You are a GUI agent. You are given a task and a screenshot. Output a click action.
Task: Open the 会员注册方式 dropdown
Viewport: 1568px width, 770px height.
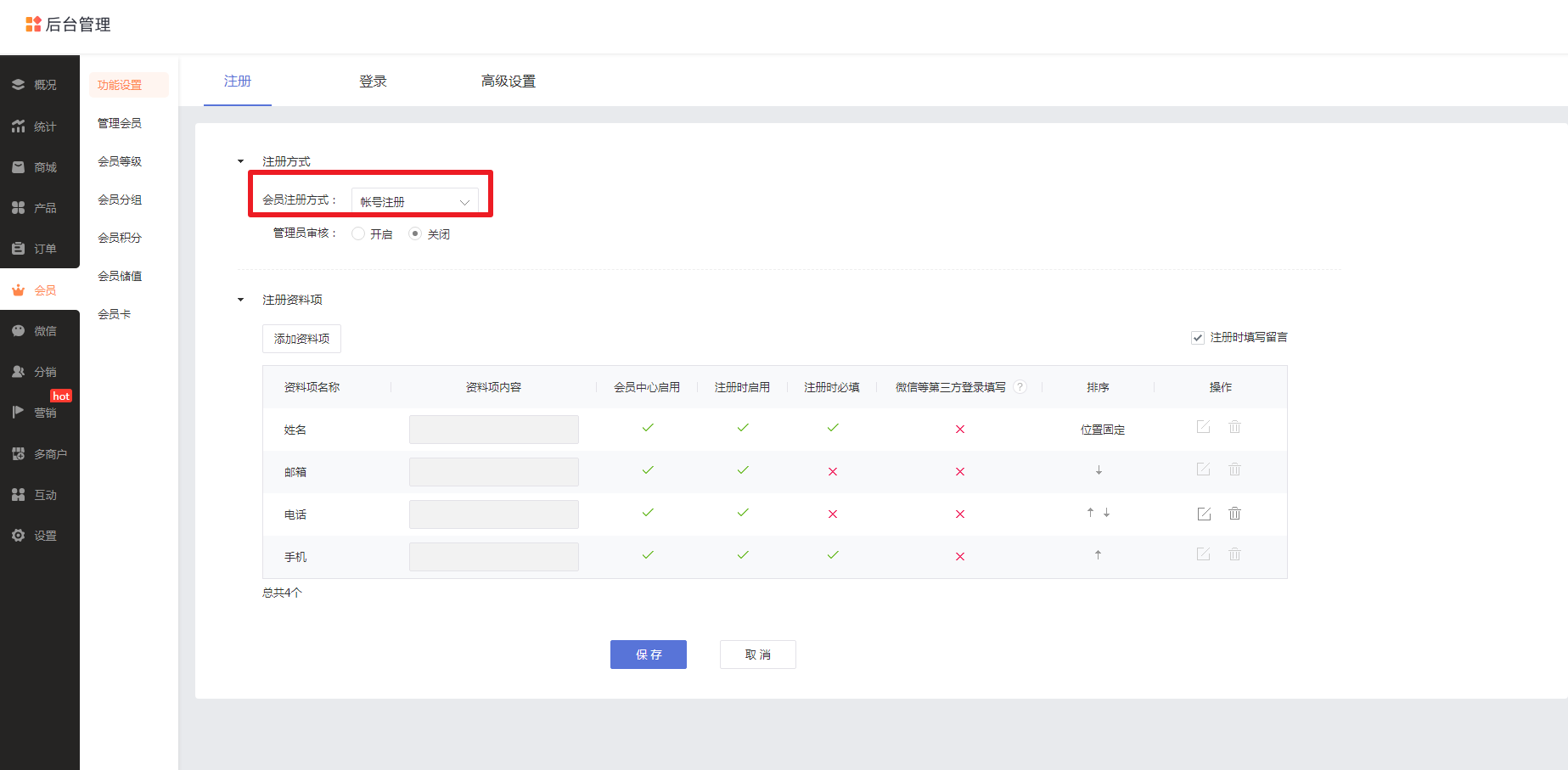coord(415,201)
